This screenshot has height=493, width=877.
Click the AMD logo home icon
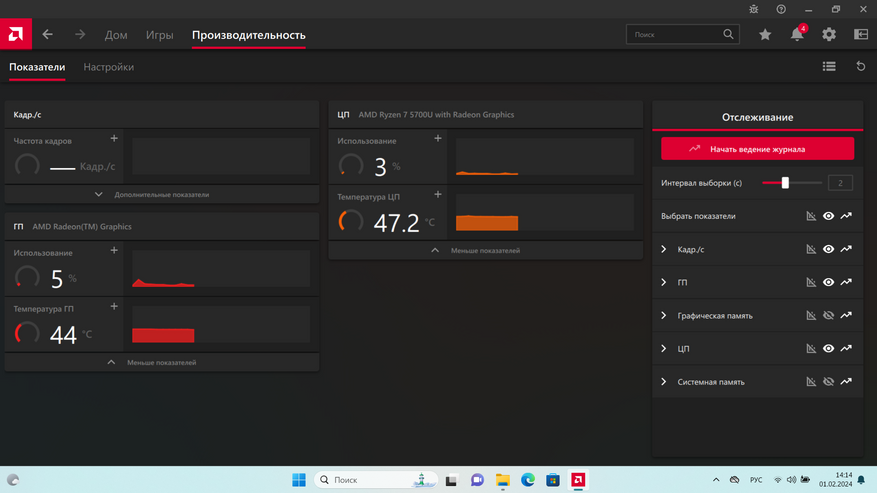pos(15,35)
